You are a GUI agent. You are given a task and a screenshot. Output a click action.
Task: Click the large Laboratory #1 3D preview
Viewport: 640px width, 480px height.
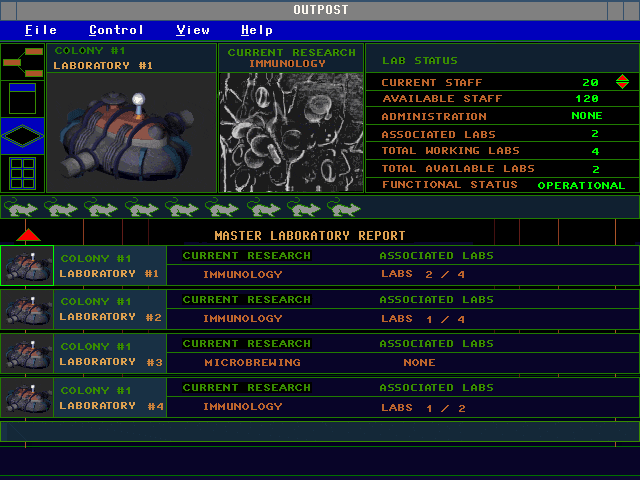131,132
